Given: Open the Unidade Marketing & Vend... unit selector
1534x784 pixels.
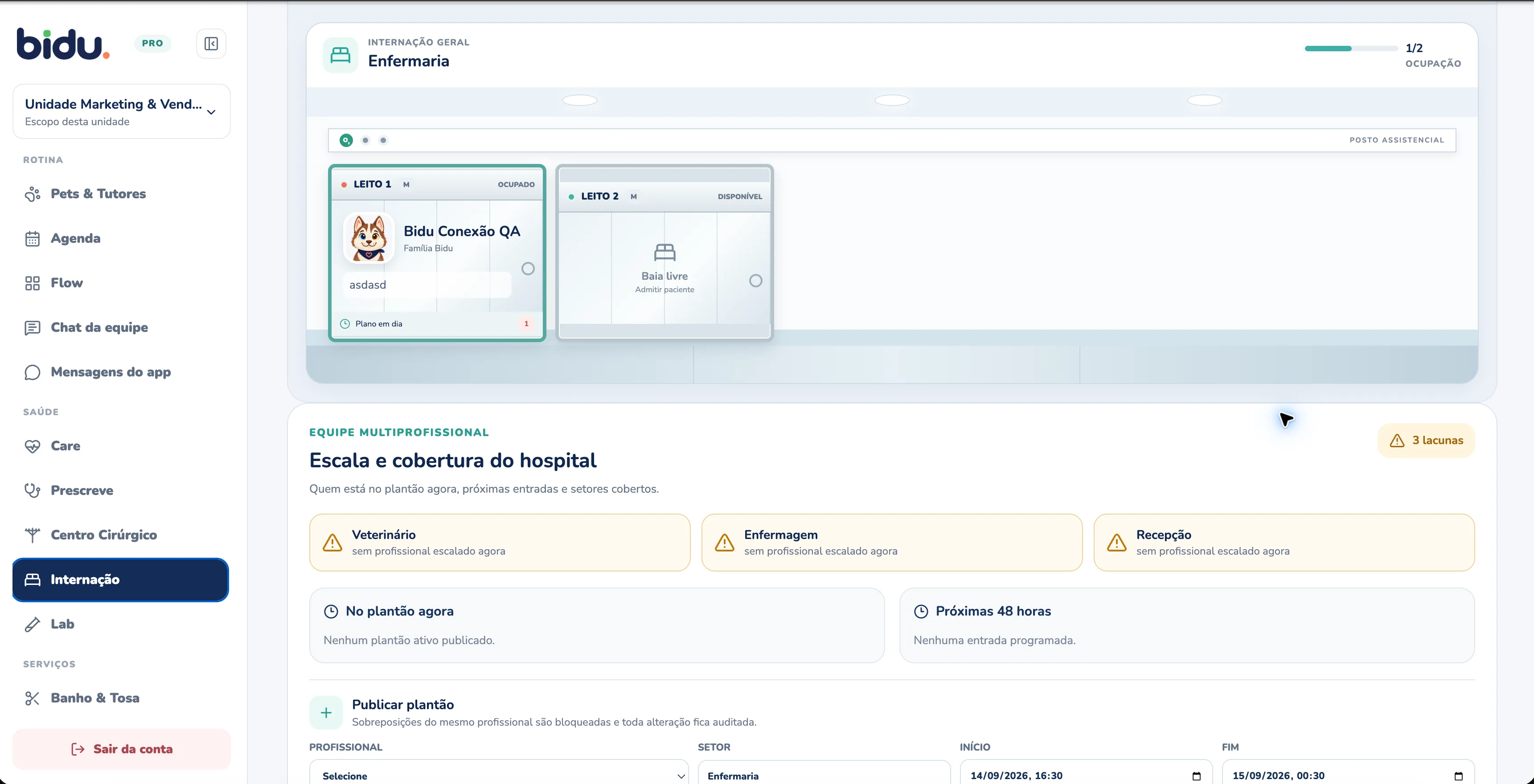Looking at the screenshot, I should pyautogui.click(x=122, y=111).
